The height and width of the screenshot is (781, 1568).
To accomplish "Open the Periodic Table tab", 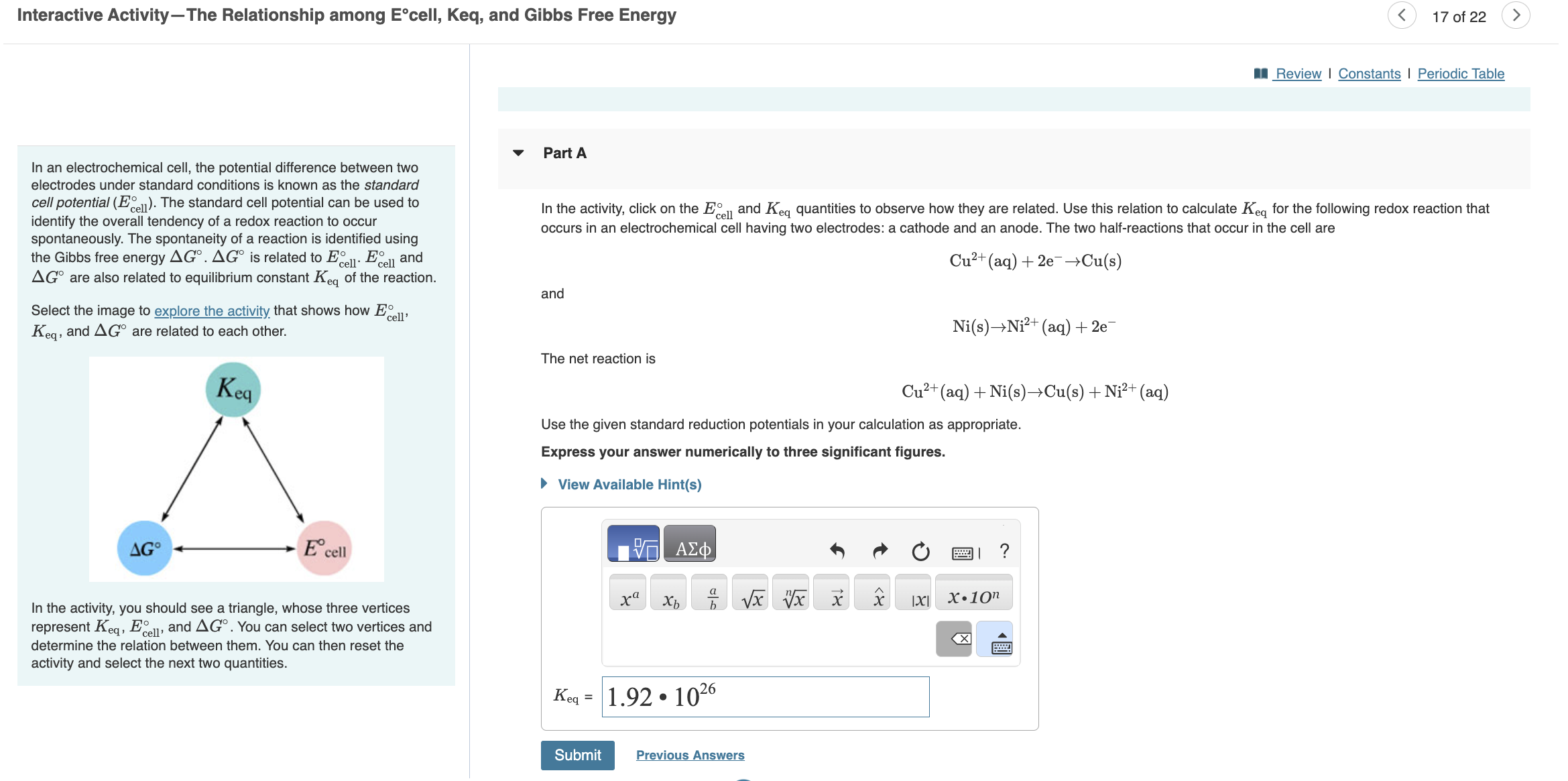I will point(1460,74).
